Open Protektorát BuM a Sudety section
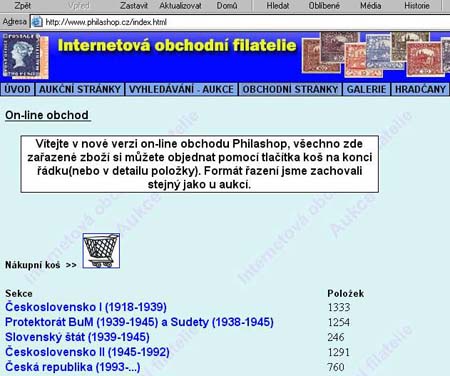 (x=139, y=322)
